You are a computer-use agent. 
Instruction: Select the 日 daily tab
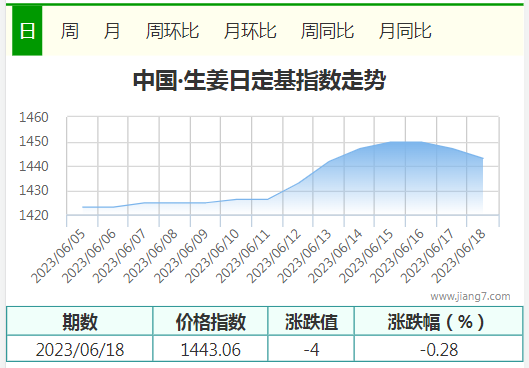point(27,31)
